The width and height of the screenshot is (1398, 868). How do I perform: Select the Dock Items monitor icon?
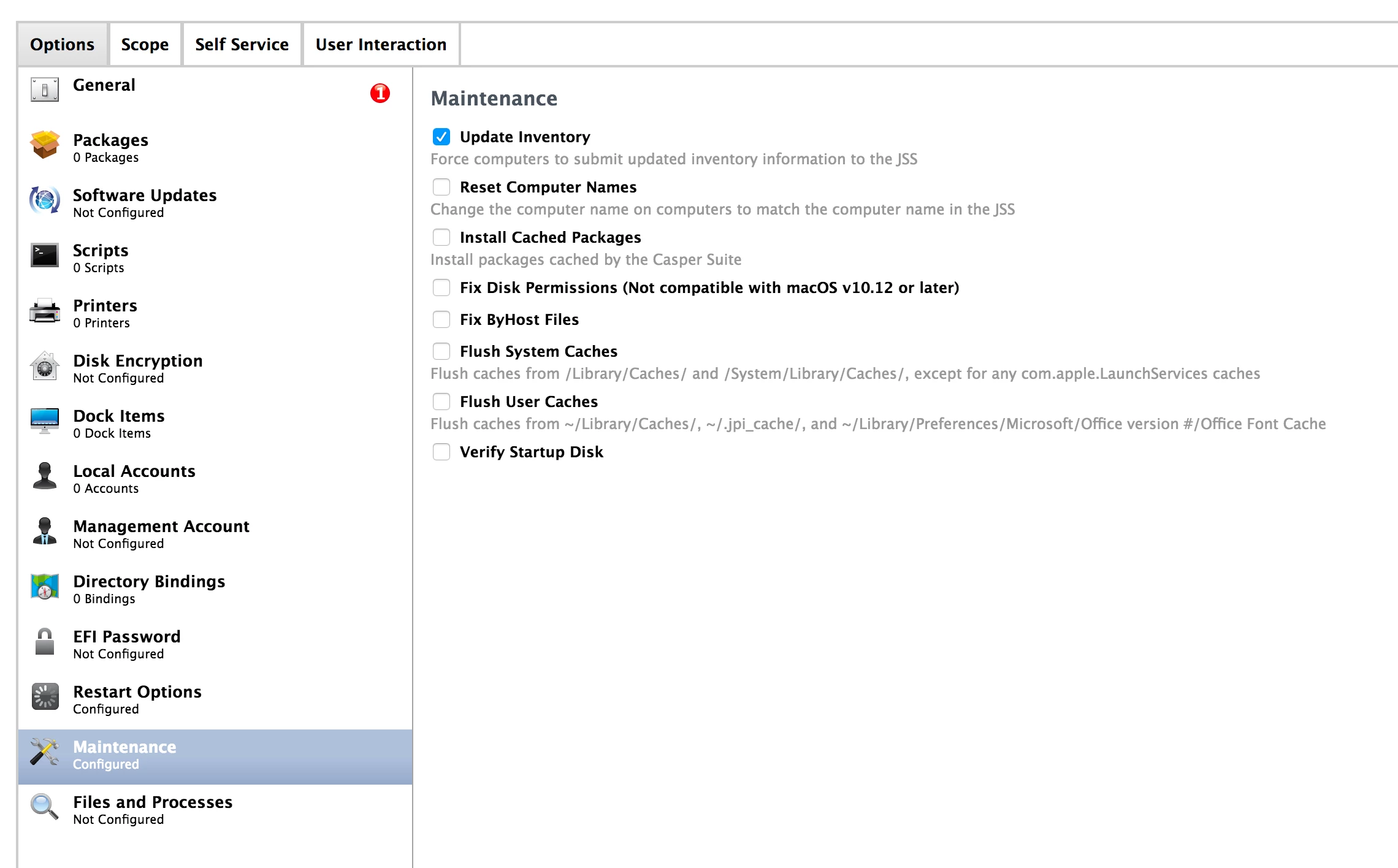click(x=45, y=421)
